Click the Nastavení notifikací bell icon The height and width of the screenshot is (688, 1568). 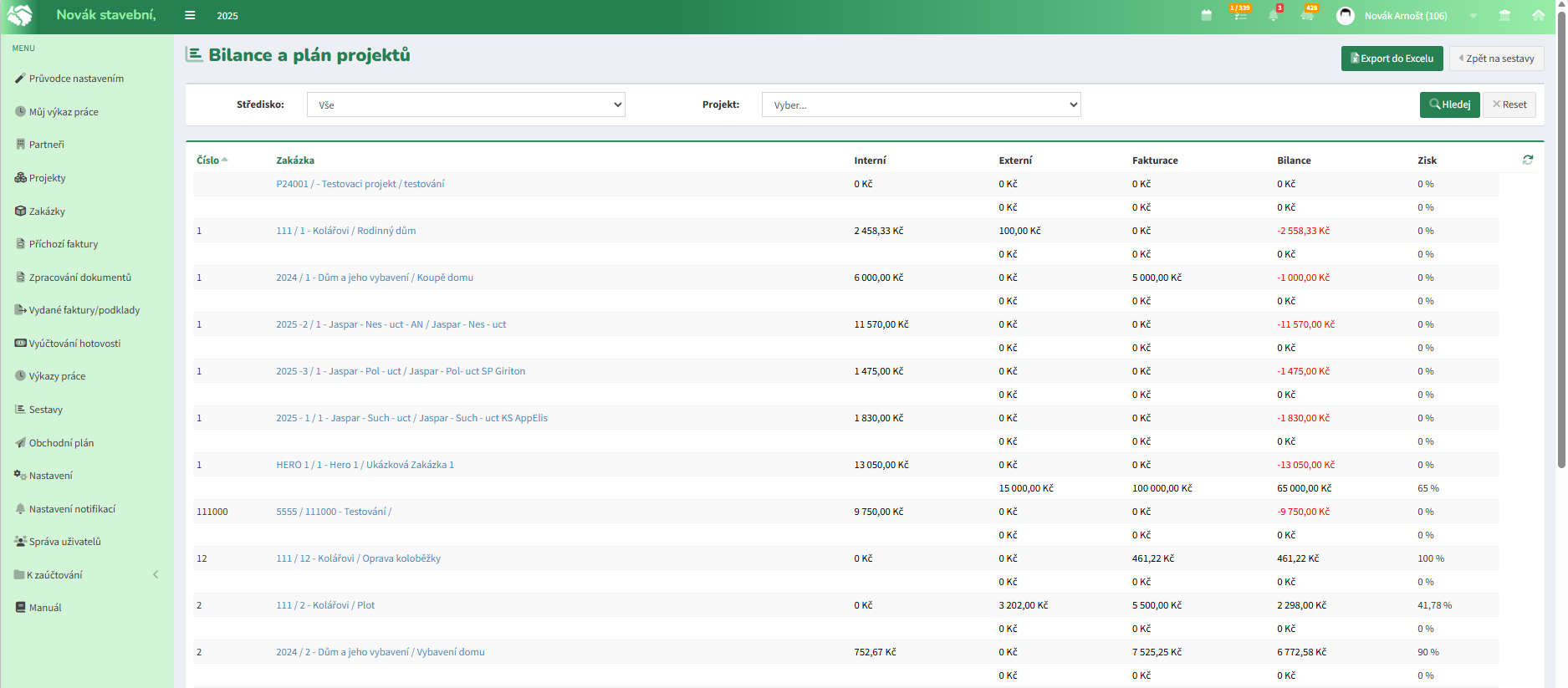(21, 508)
